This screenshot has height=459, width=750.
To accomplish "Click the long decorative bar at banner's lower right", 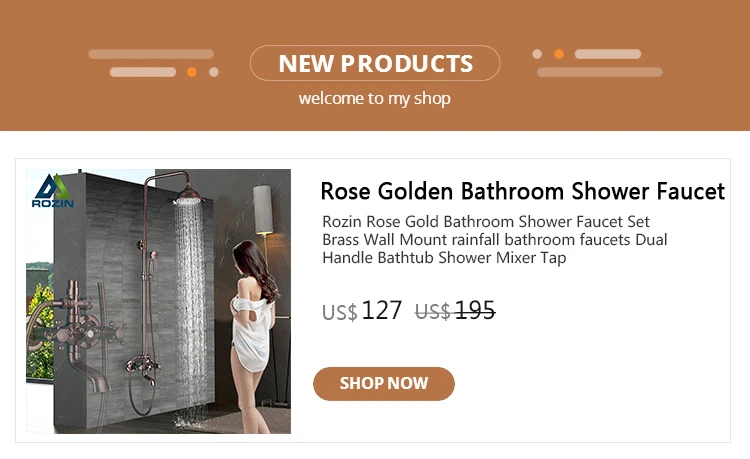I will pos(600,72).
